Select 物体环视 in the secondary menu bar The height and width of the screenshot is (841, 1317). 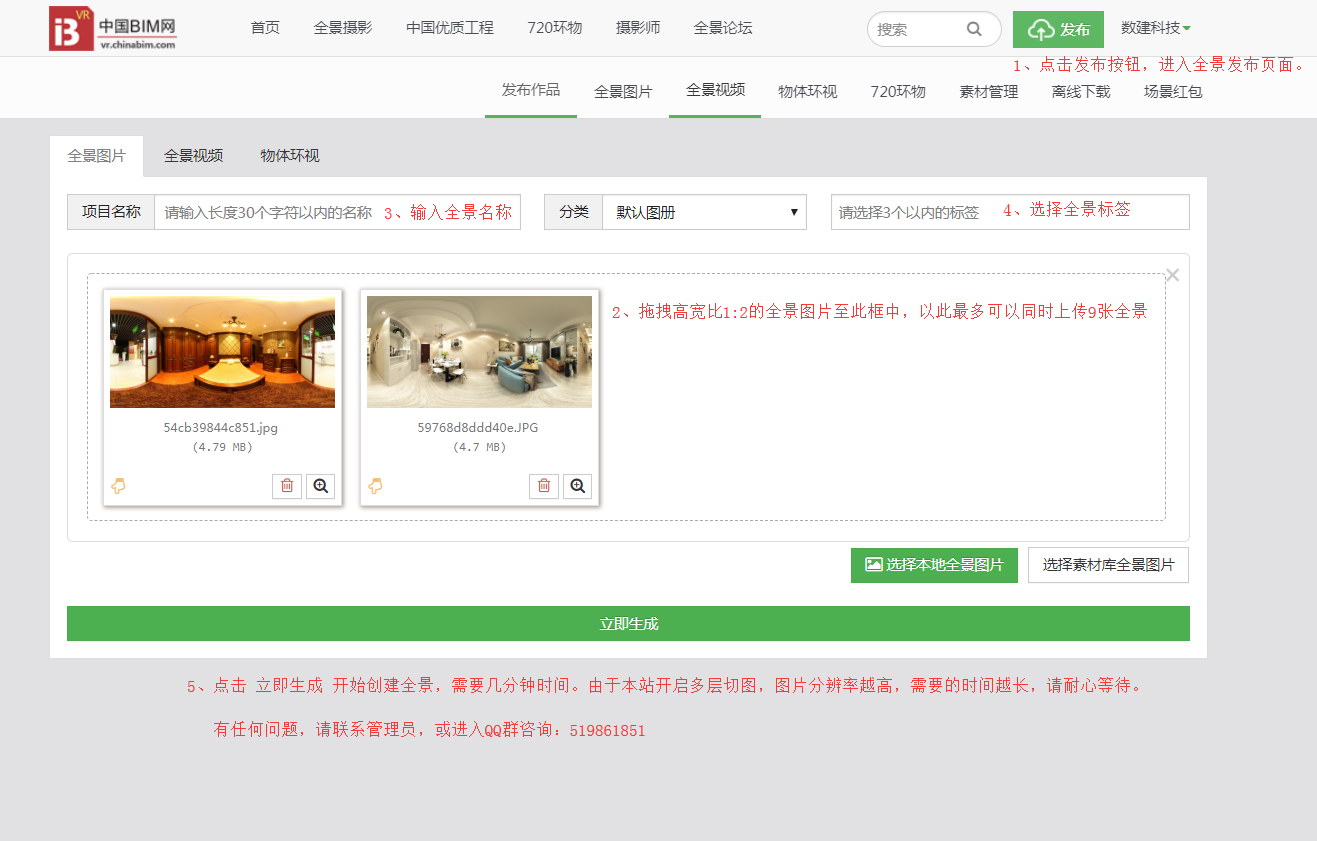pyautogui.click(x=808, y=91)
